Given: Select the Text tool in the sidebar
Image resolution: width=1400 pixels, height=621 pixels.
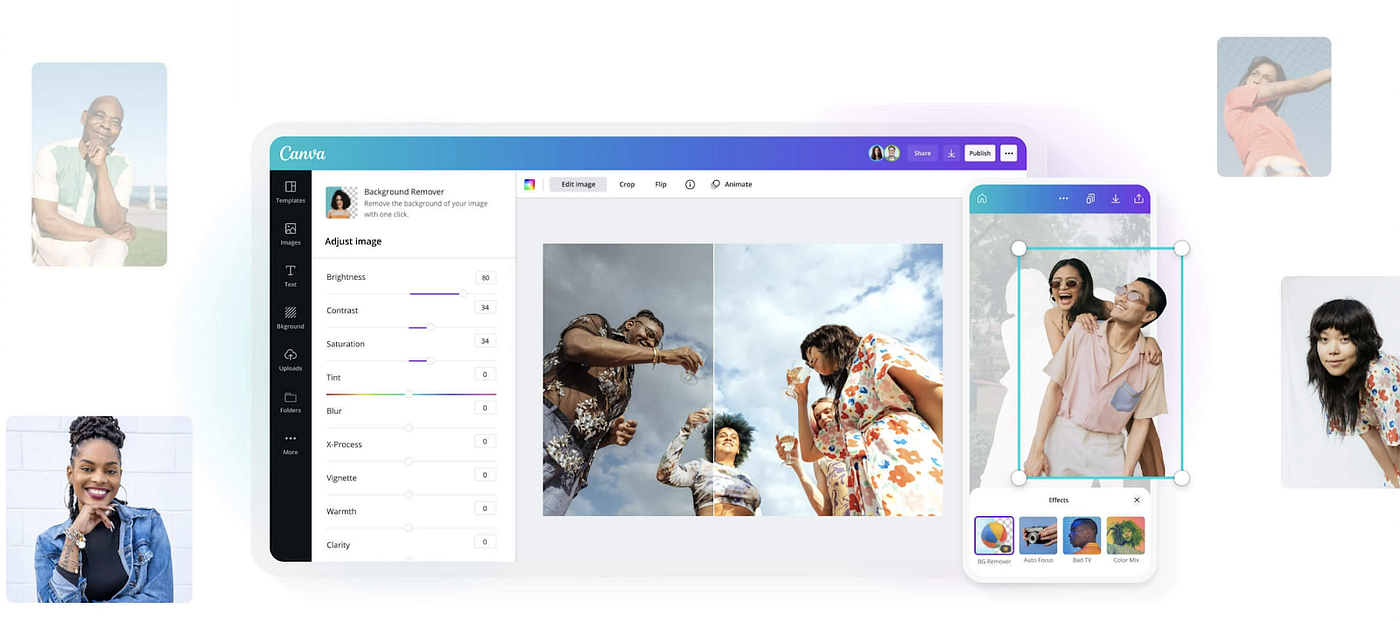Looking at the screenshot, I should pyautogui.click(x=290, y=276).
